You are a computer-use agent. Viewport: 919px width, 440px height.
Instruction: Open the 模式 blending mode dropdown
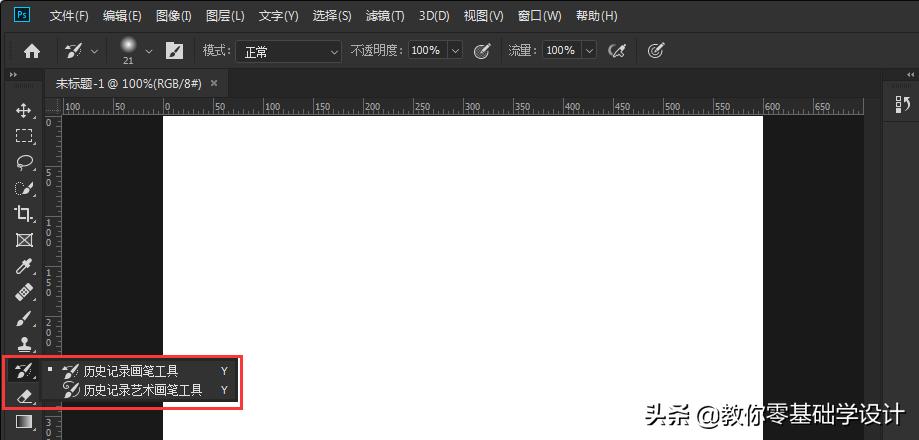point(288,52)
